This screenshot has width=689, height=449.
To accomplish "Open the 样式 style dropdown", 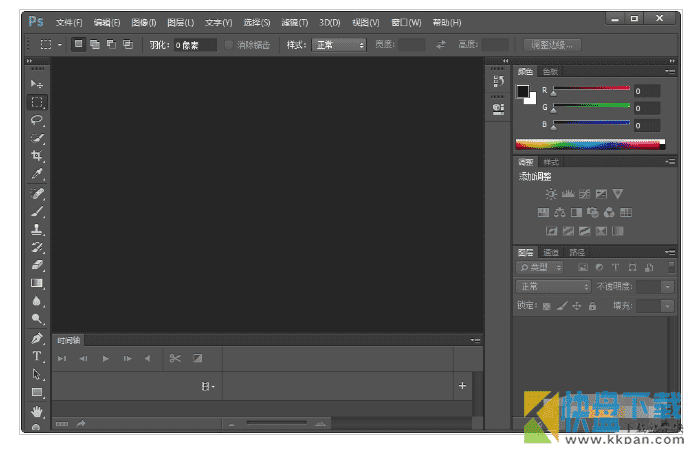I will tap(339, 45).
